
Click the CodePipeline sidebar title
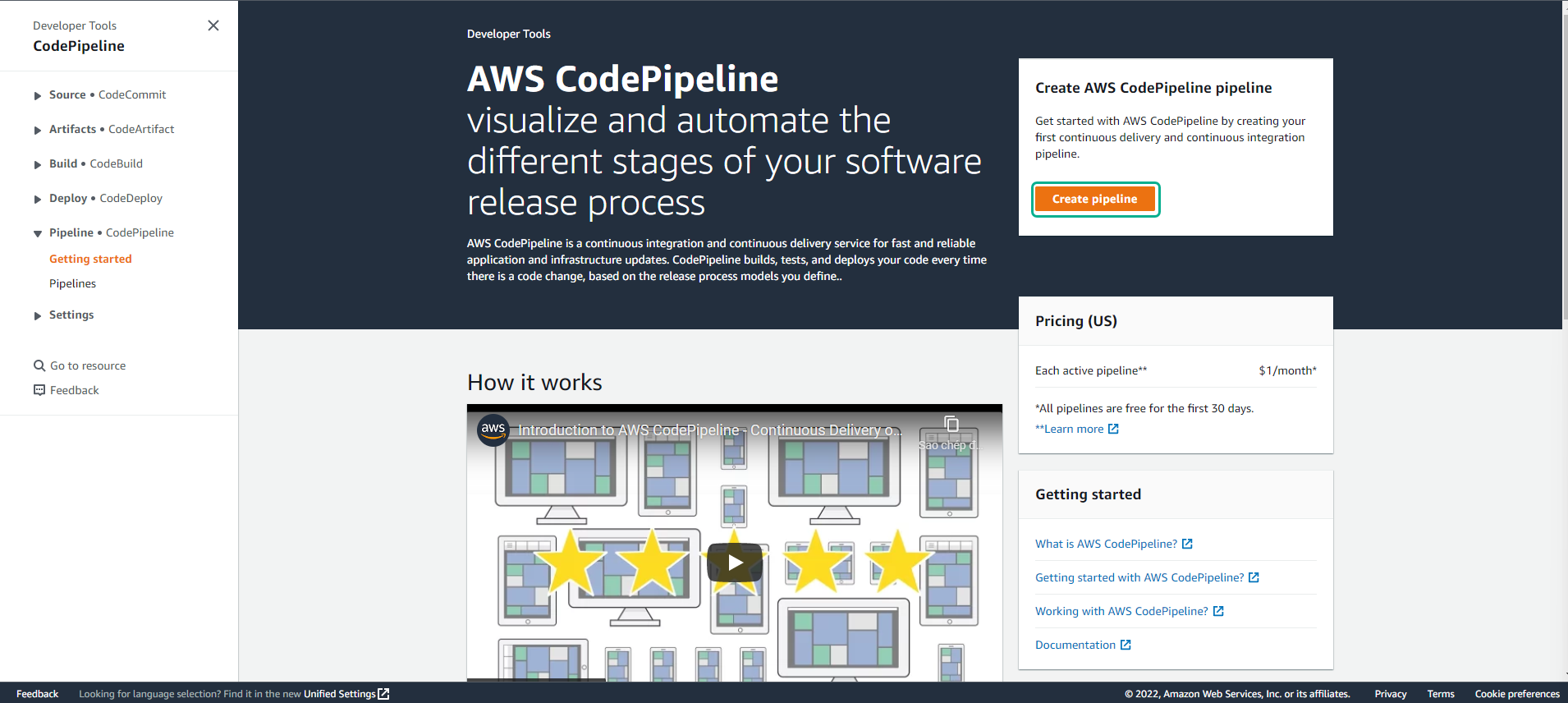[79, 46]
